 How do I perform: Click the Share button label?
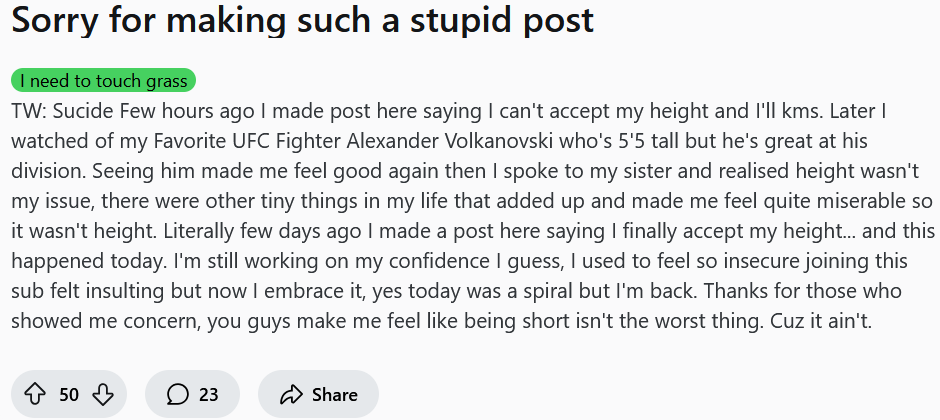pos(335,395)
